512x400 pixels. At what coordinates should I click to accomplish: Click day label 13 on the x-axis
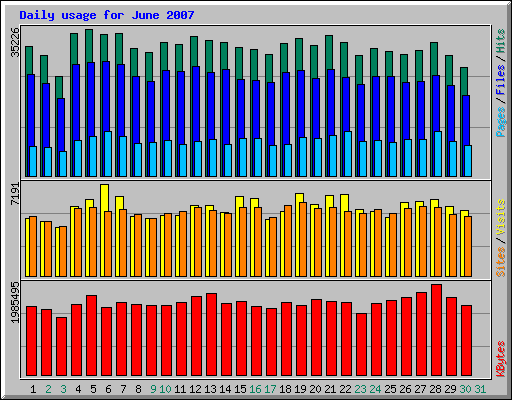pyautogui.click(x=210, y=389)
